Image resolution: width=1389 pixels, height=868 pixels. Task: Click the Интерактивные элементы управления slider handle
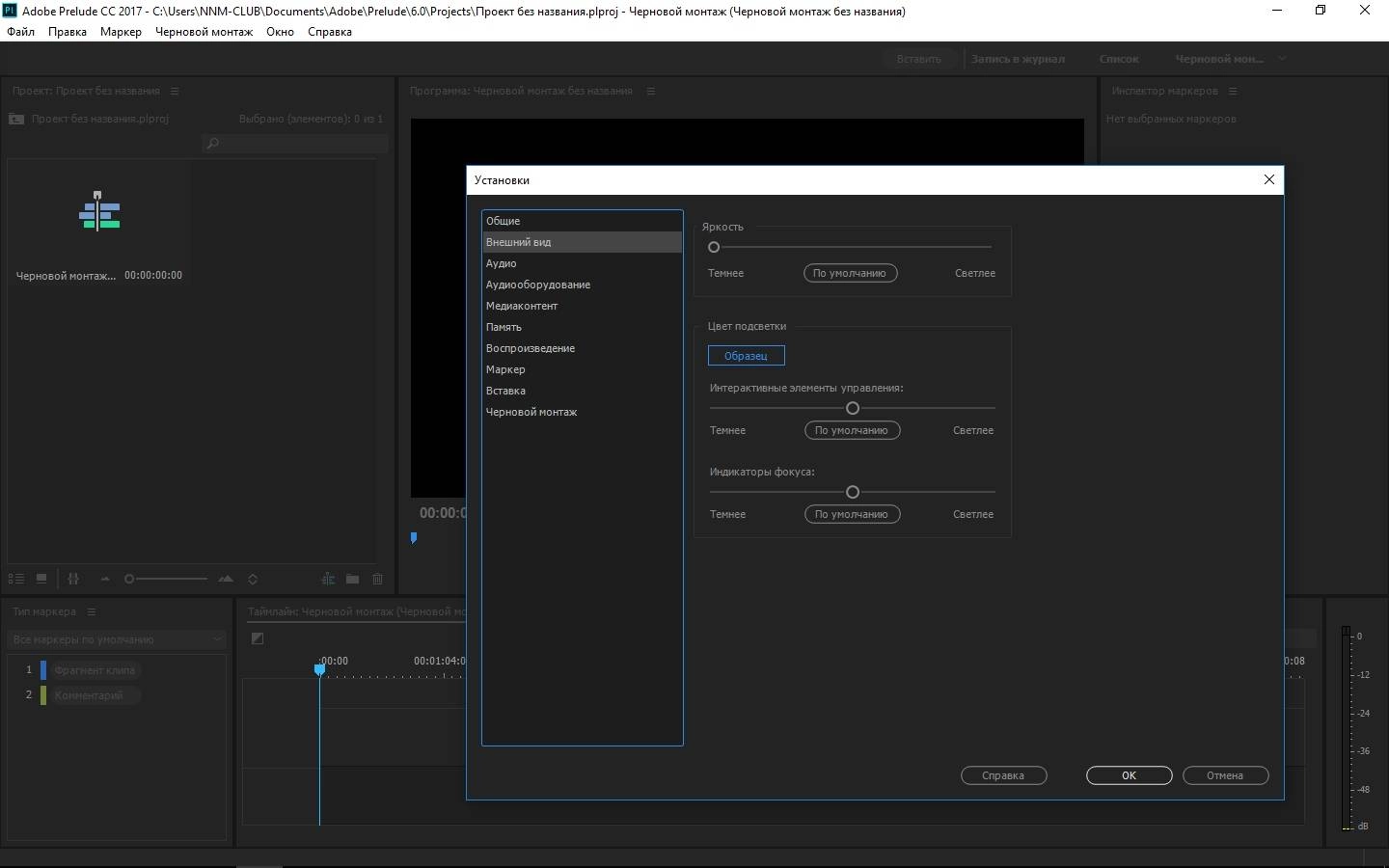[x=853, y=408]
